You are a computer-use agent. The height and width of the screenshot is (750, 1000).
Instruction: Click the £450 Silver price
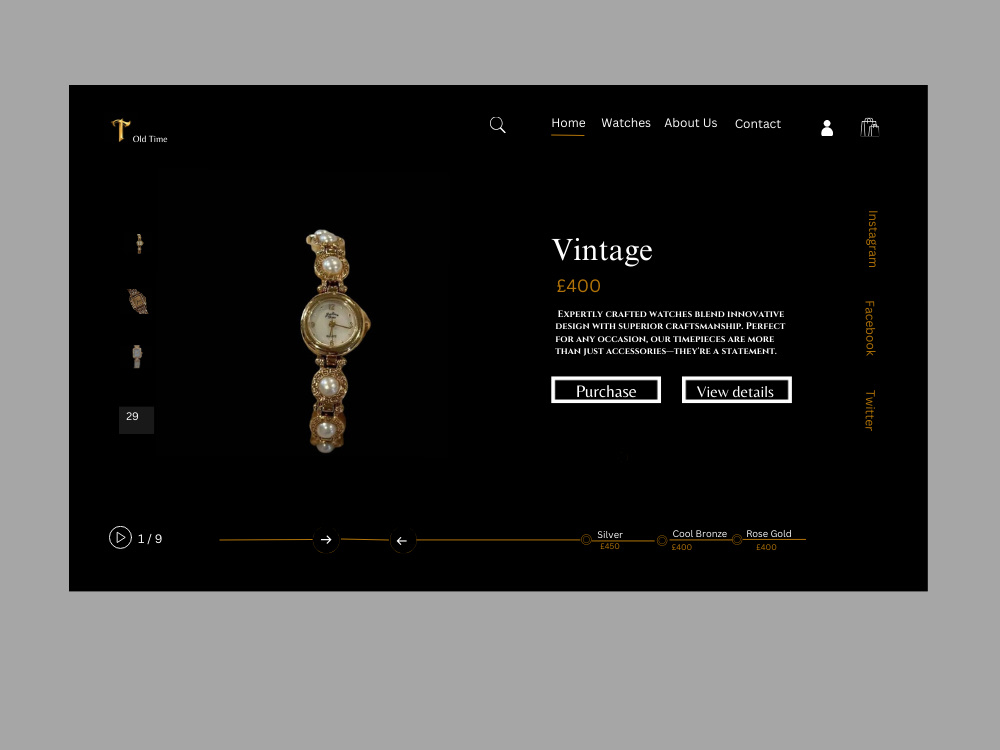pyautogui.click(x=610, y=547)
